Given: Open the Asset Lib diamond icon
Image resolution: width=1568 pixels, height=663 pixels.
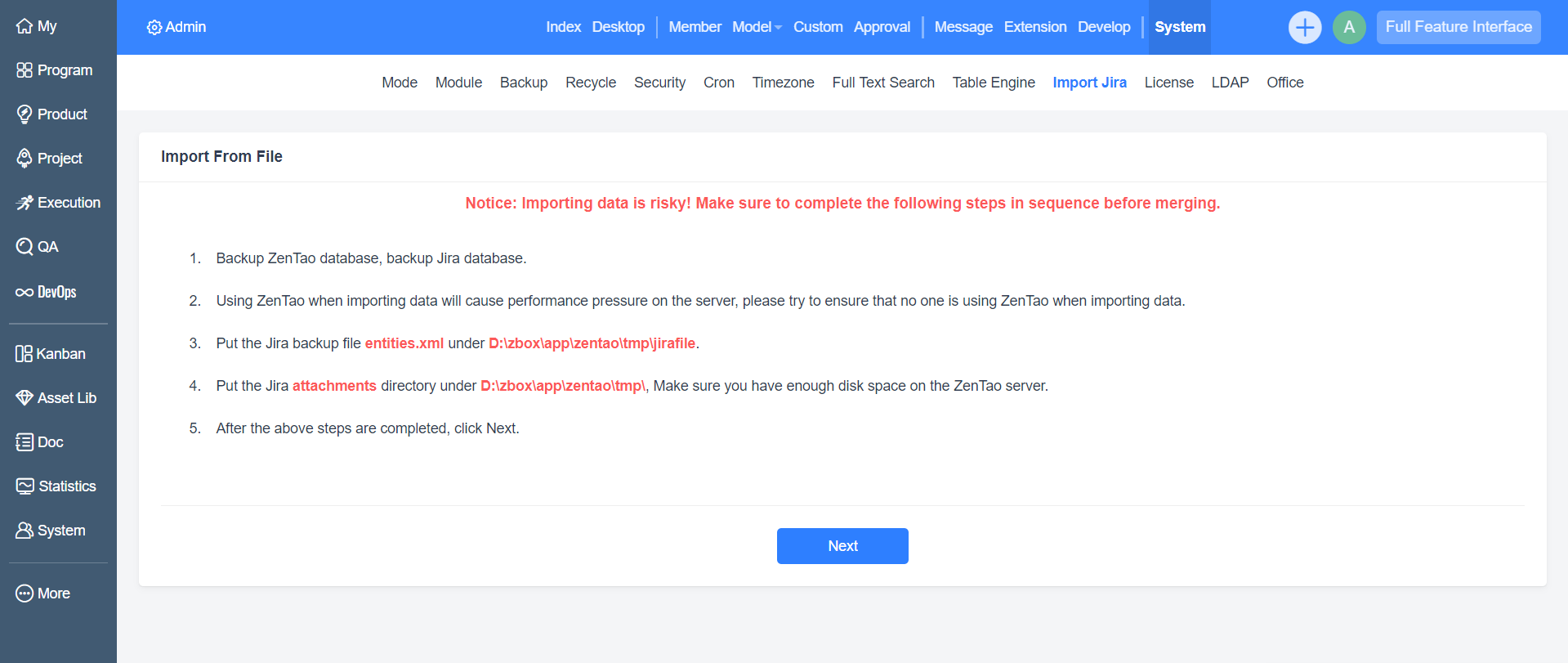Looking at the screenshot, I should pyautogui.click(x=25, y=398).
